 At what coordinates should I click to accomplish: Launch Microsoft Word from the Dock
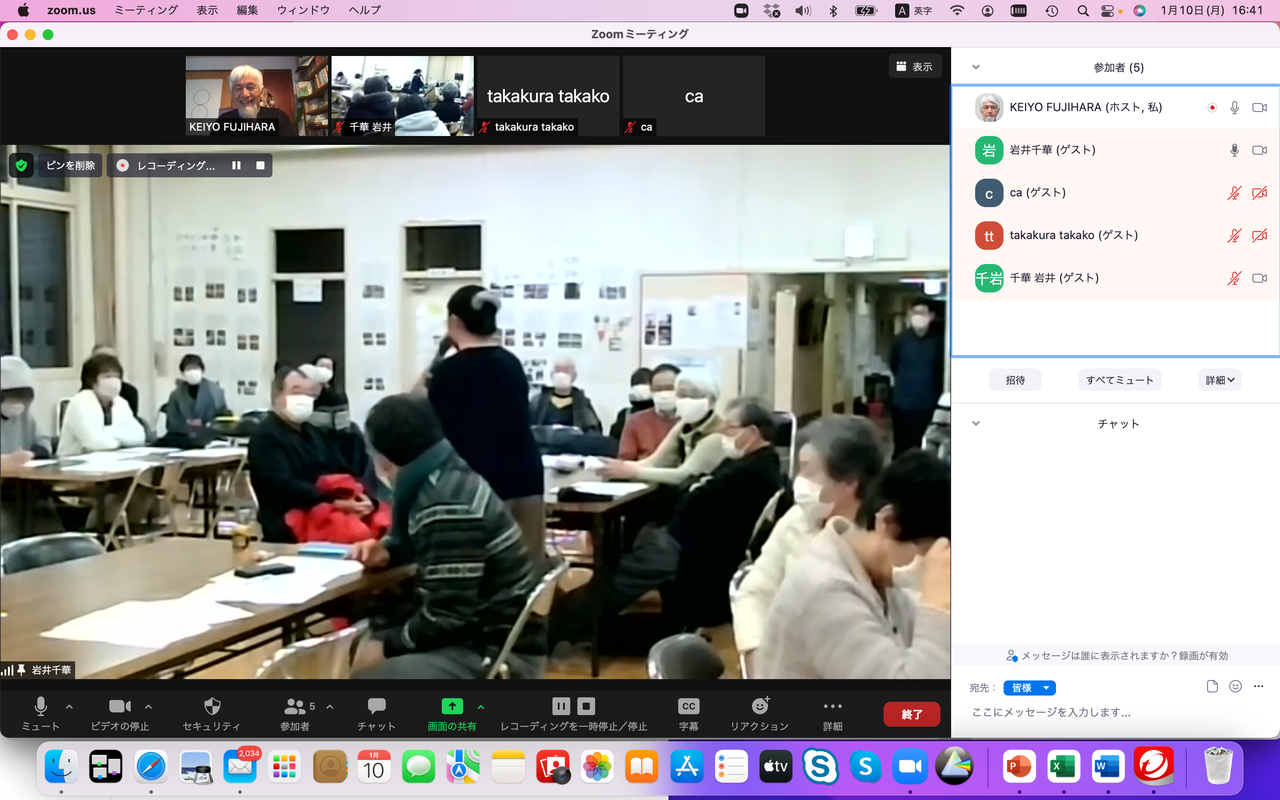[x=1108, y=767]
